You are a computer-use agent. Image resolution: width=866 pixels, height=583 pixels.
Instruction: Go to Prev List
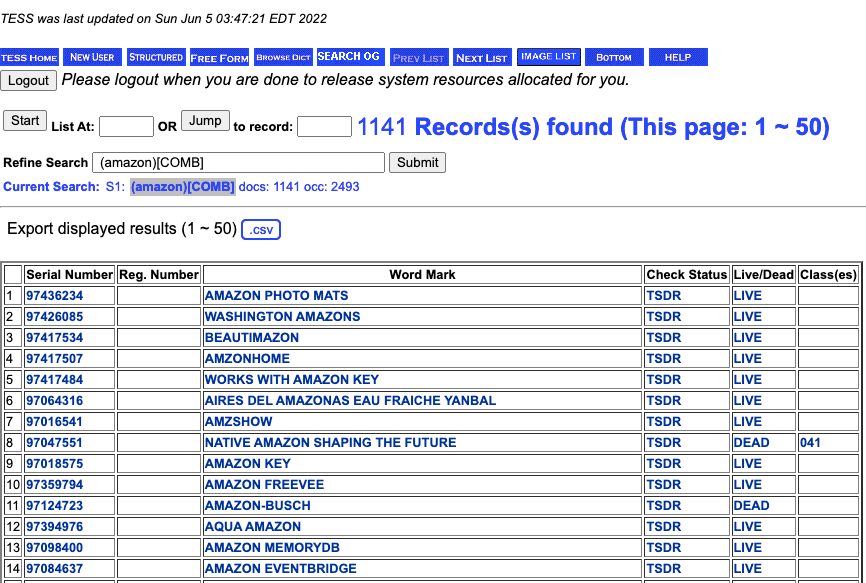point(419,57)
